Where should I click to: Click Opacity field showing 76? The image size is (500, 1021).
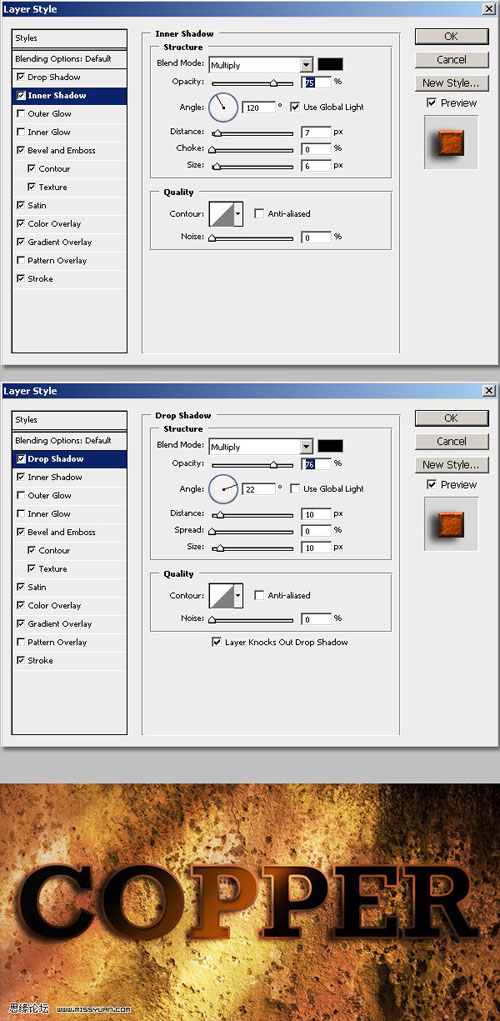tap(316, 464)
